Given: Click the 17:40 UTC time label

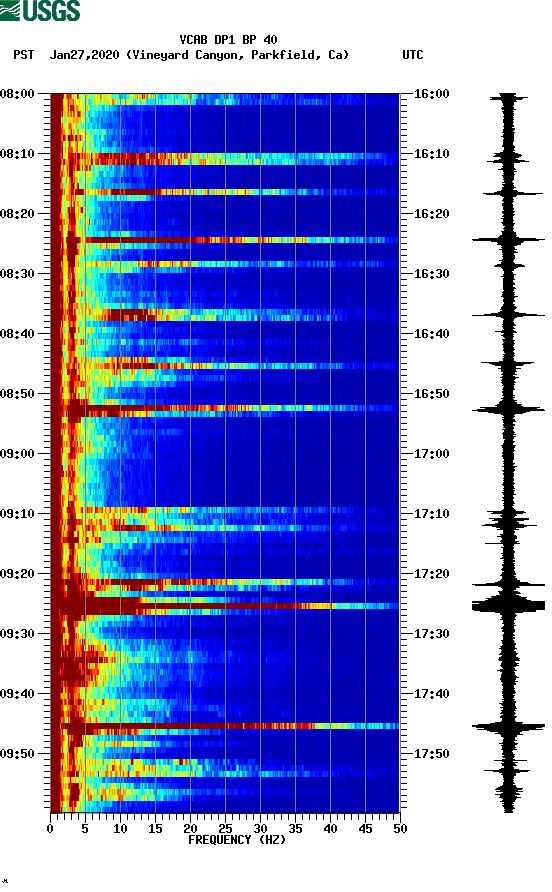Looking at the screenshot, I should tap(431, 693).
